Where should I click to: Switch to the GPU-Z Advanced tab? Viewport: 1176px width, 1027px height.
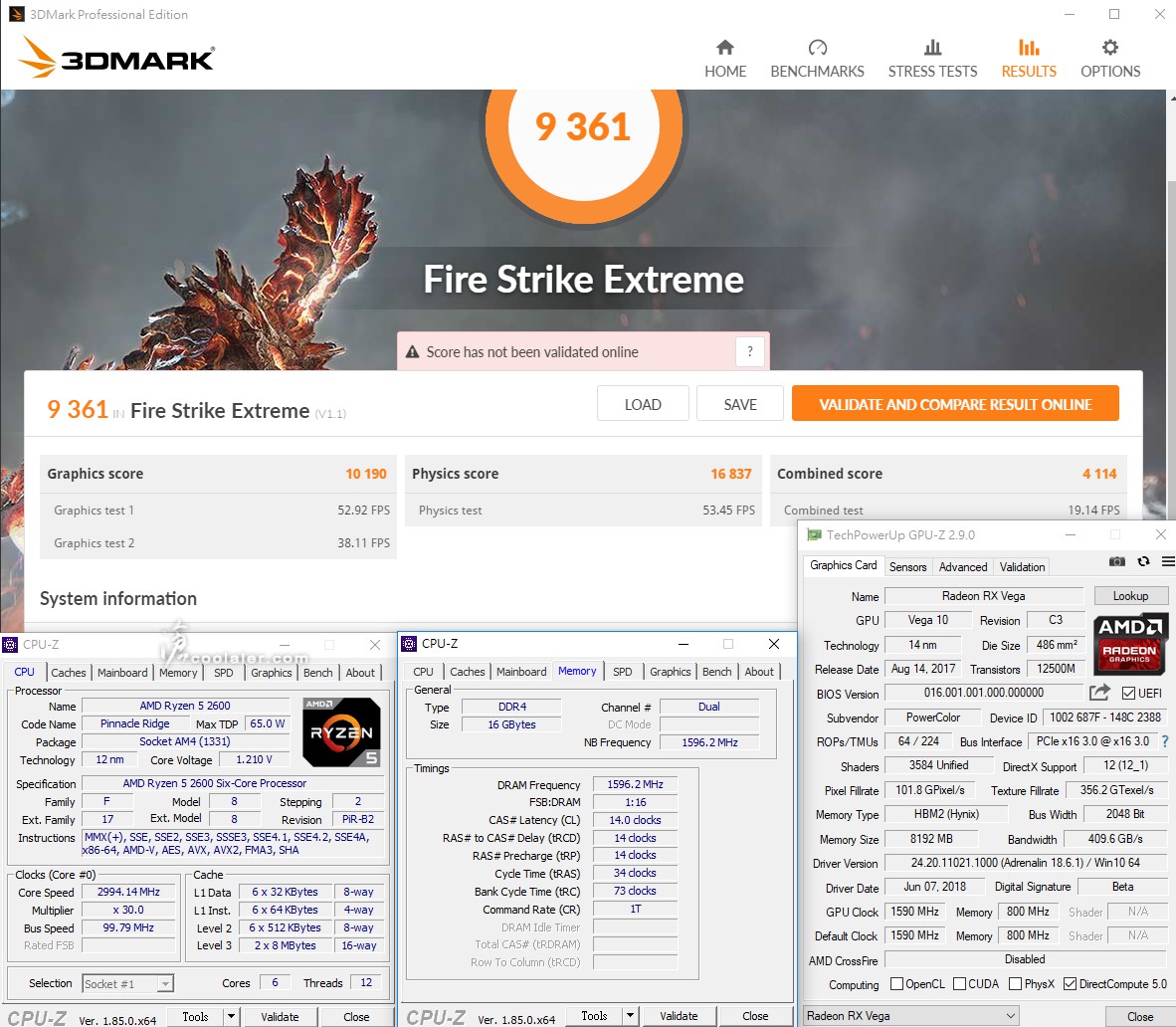pyautogui.click(x=963, y=566)
